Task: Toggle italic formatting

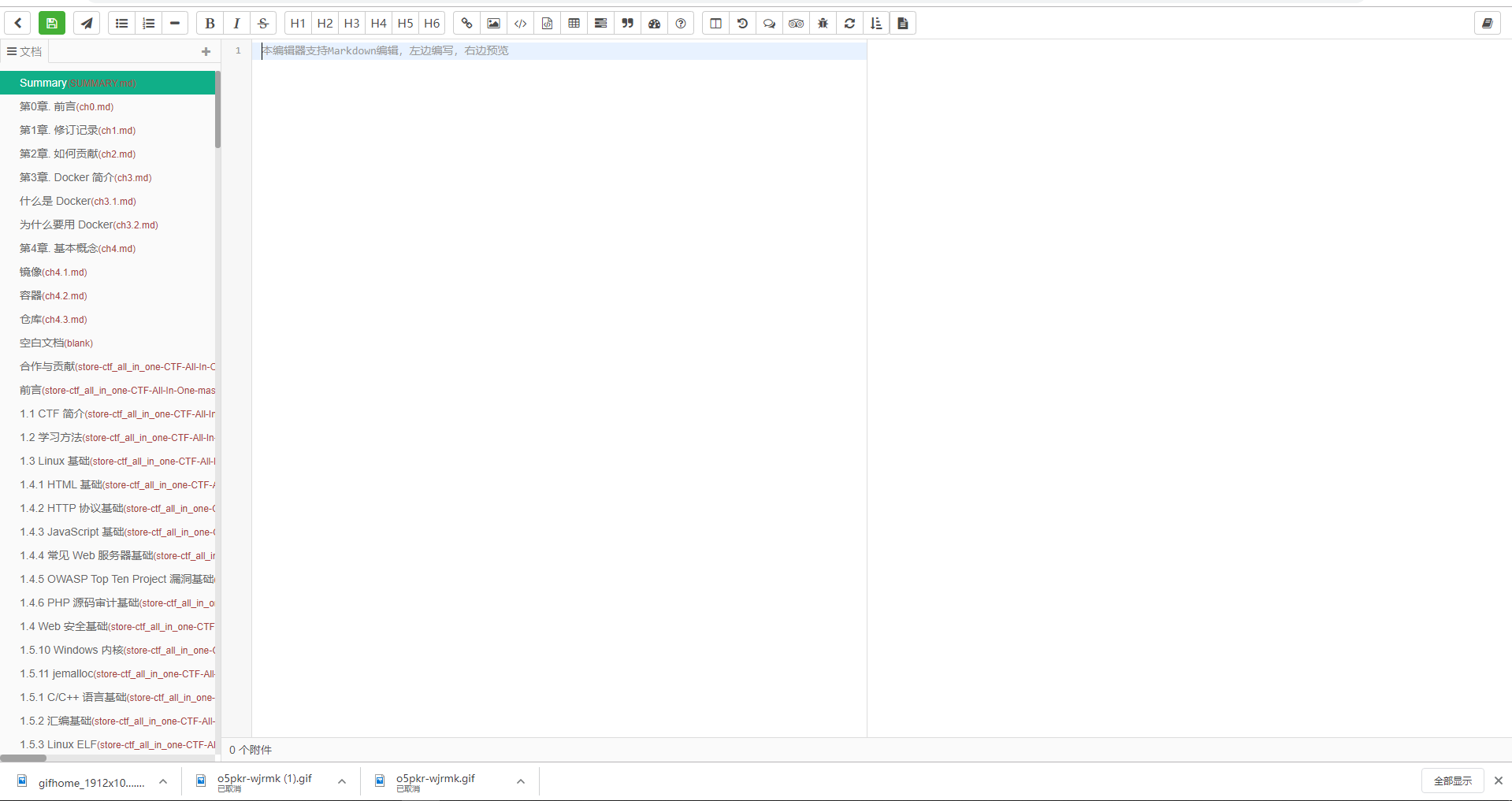Action: coord(236,24)
